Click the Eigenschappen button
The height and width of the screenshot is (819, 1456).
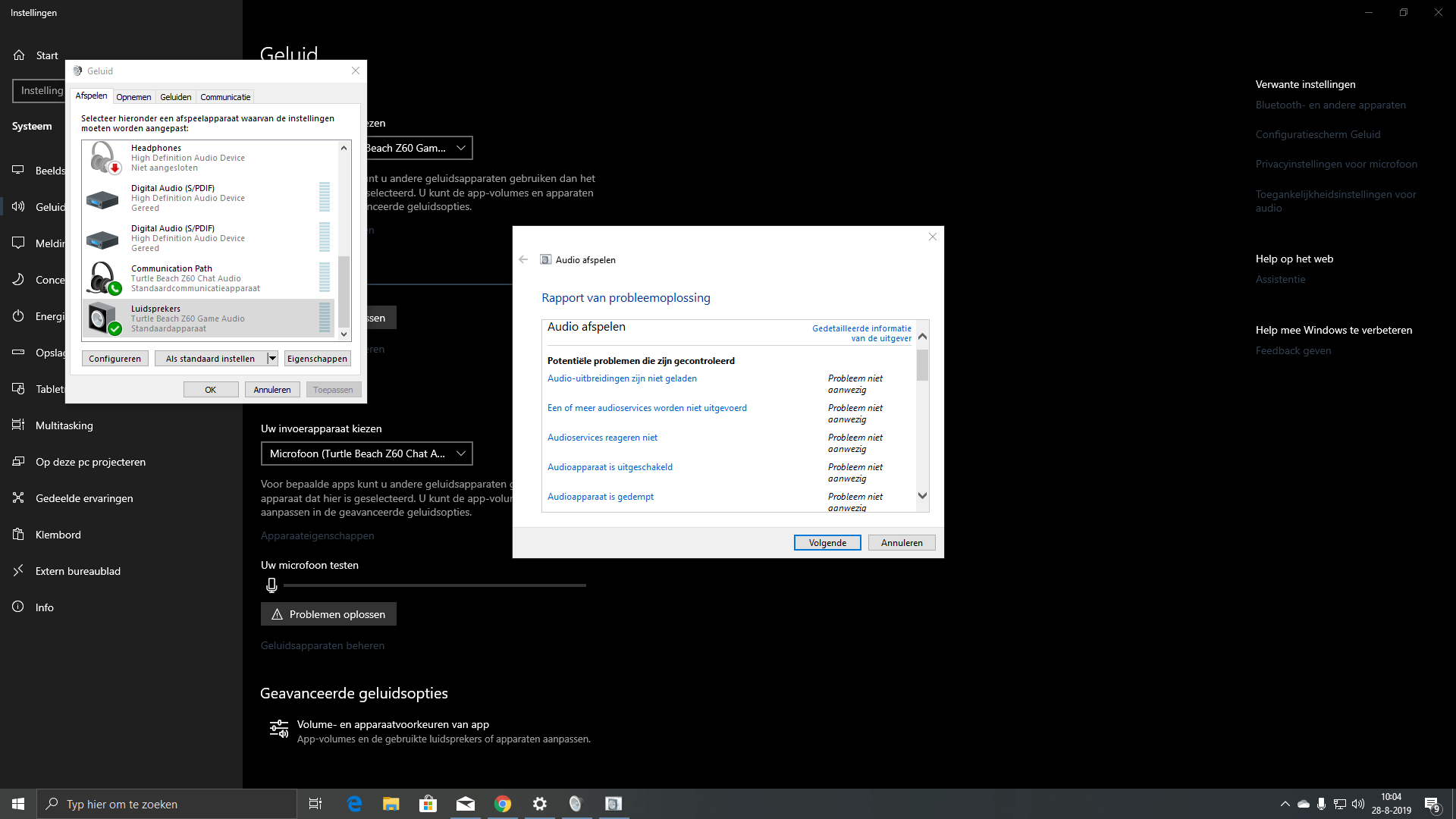(317, 359)
